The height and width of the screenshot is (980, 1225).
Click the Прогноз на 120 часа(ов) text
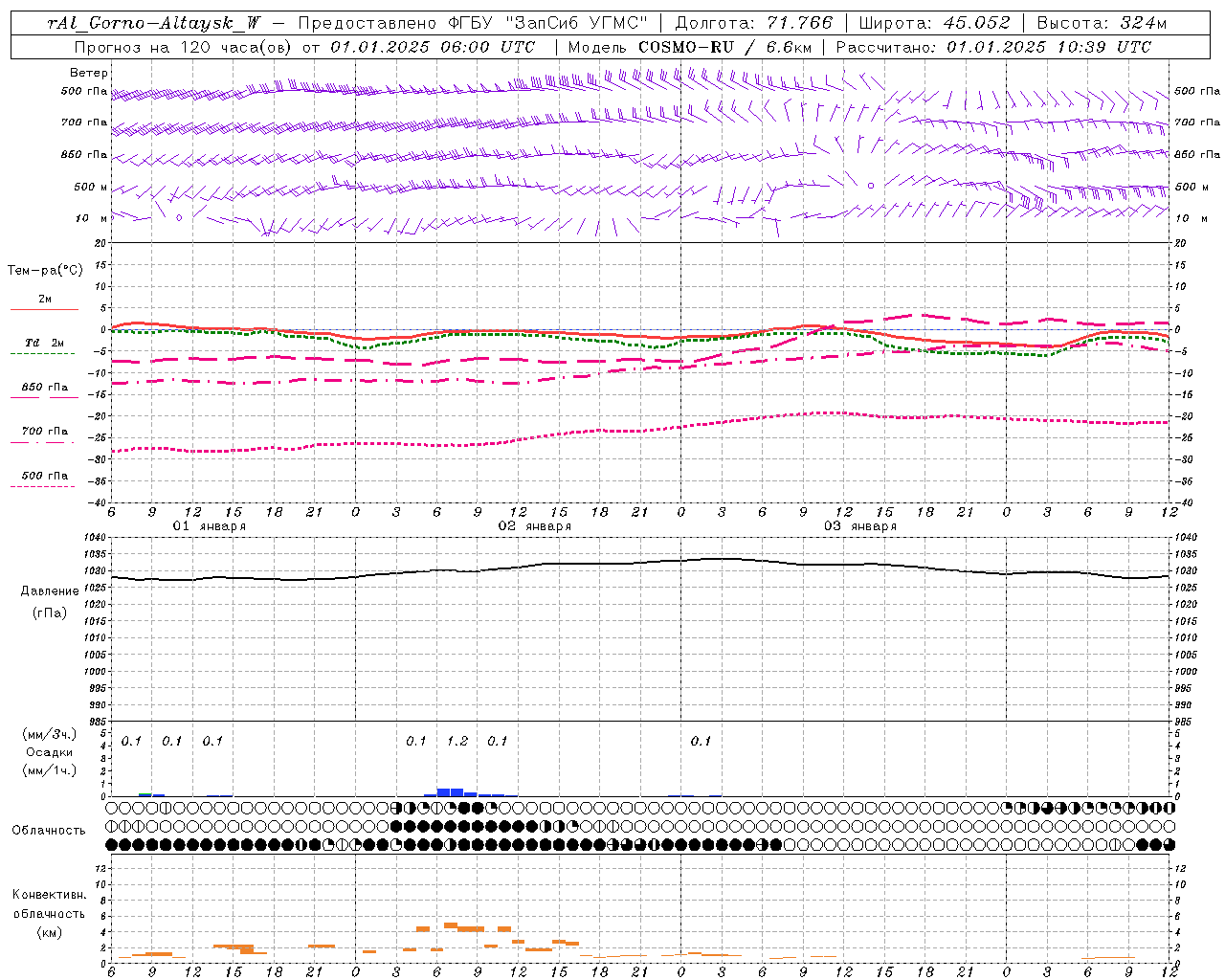[x=184, y=47]
